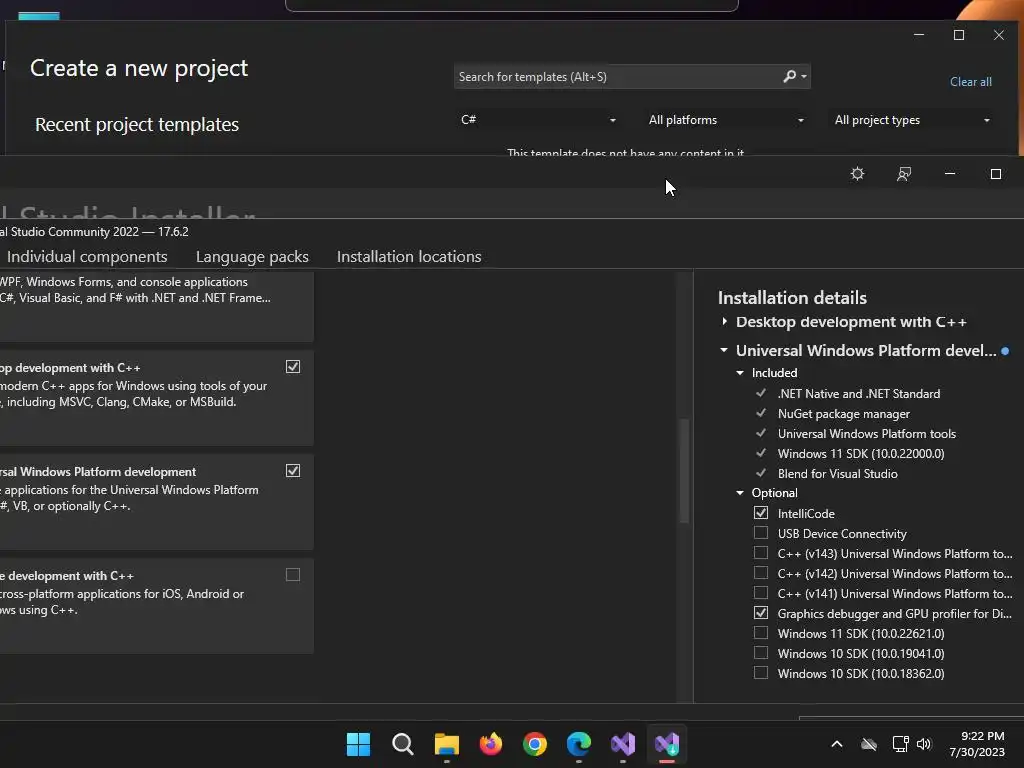
Task: Switch to Installation locations tab
Action: [409, 257]
